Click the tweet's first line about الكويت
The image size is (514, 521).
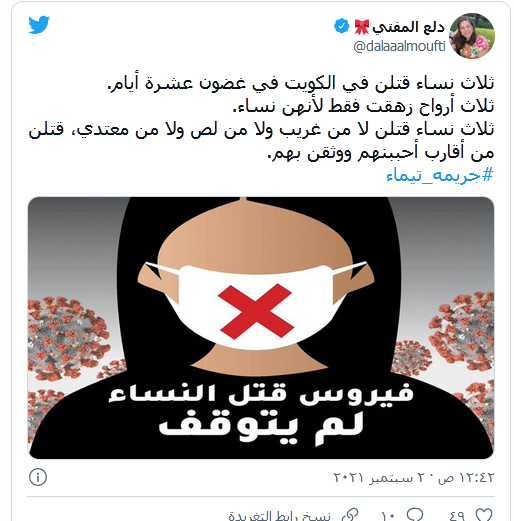tap(300, 83)
